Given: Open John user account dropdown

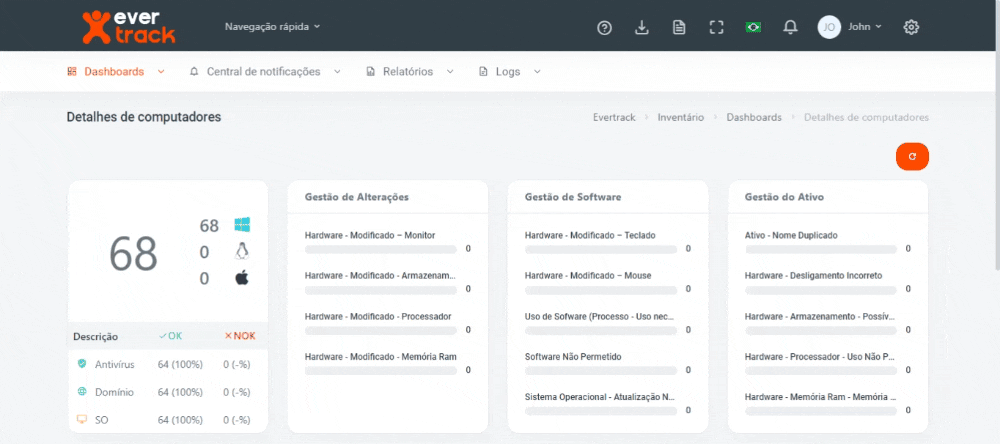Looking at the screenshot, I should (x=851, y=27).
